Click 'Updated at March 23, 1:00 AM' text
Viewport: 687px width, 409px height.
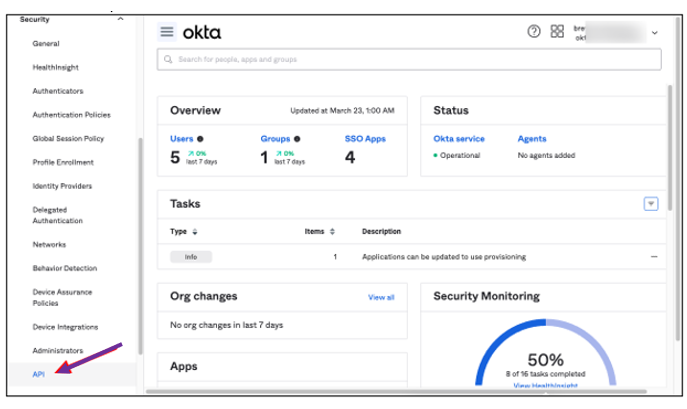pos(342,111)
